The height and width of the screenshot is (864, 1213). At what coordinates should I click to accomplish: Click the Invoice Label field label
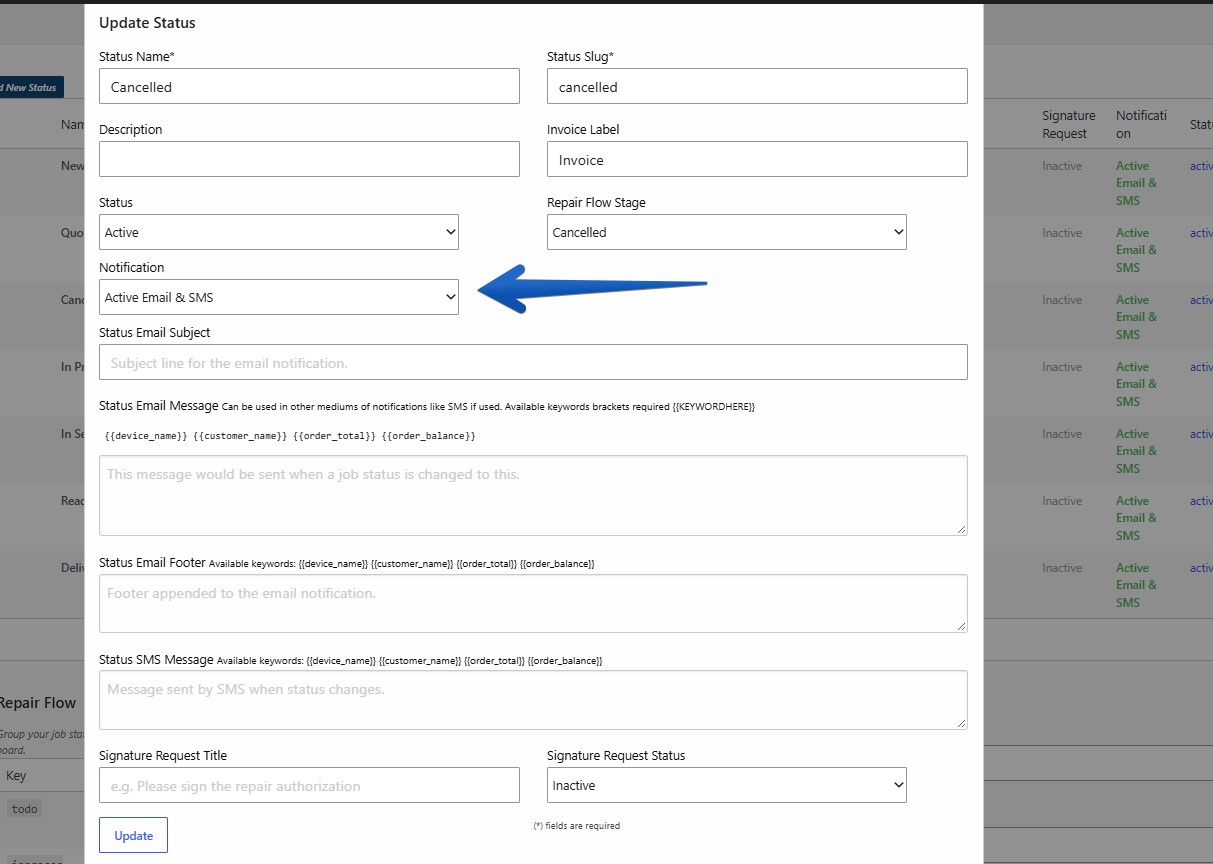(583, 130)
